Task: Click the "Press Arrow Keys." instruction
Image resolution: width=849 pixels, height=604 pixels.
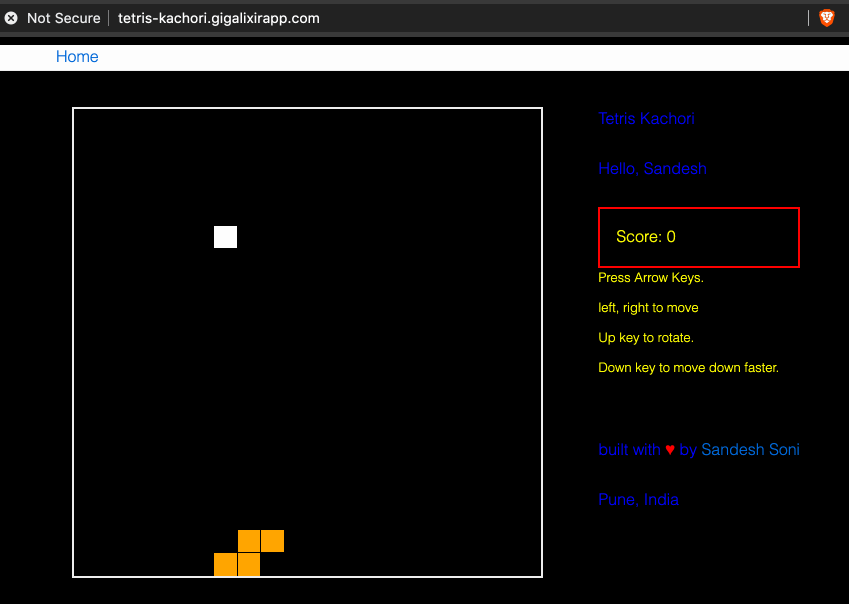Action: [651, 278]
